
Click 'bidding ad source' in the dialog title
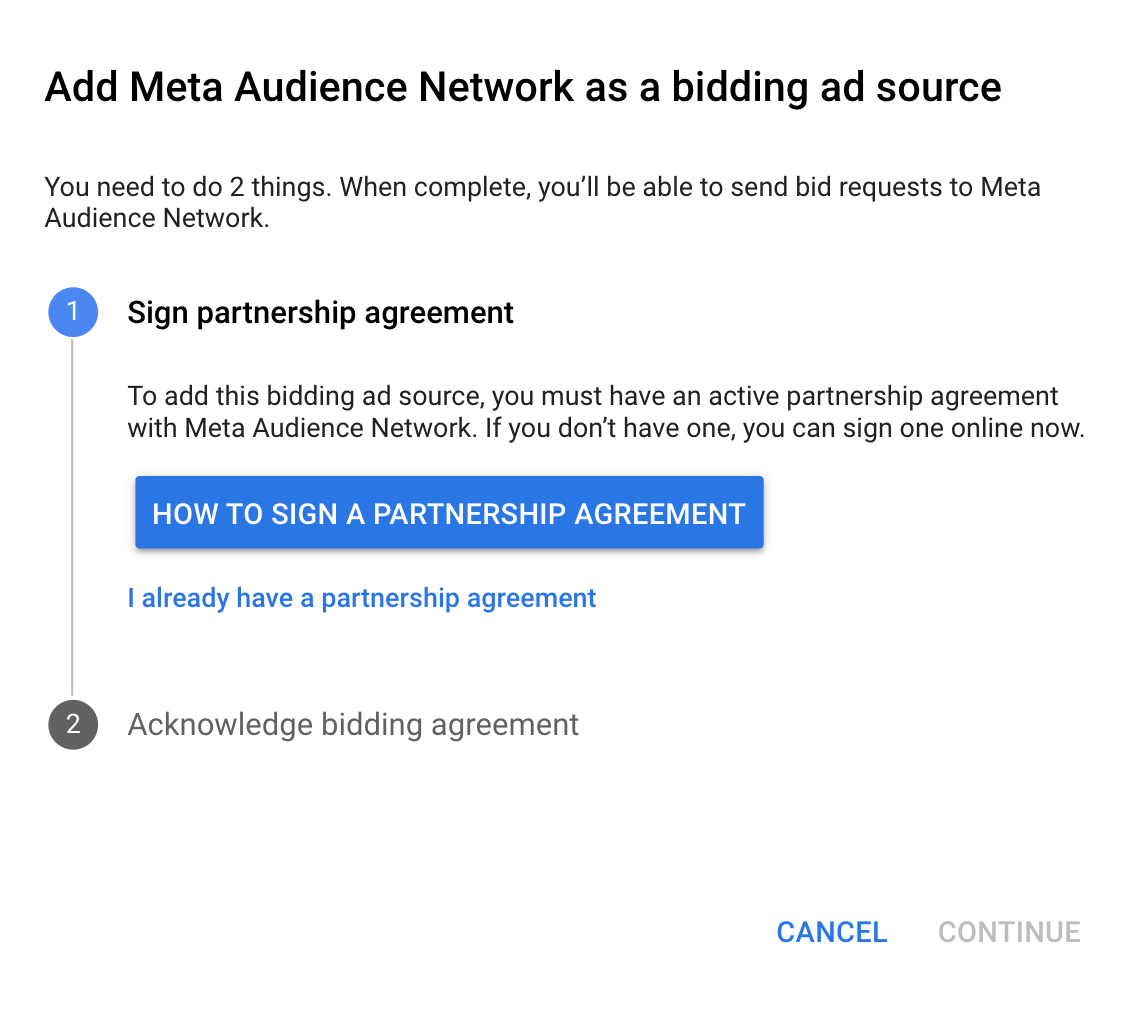click(836, 88)
